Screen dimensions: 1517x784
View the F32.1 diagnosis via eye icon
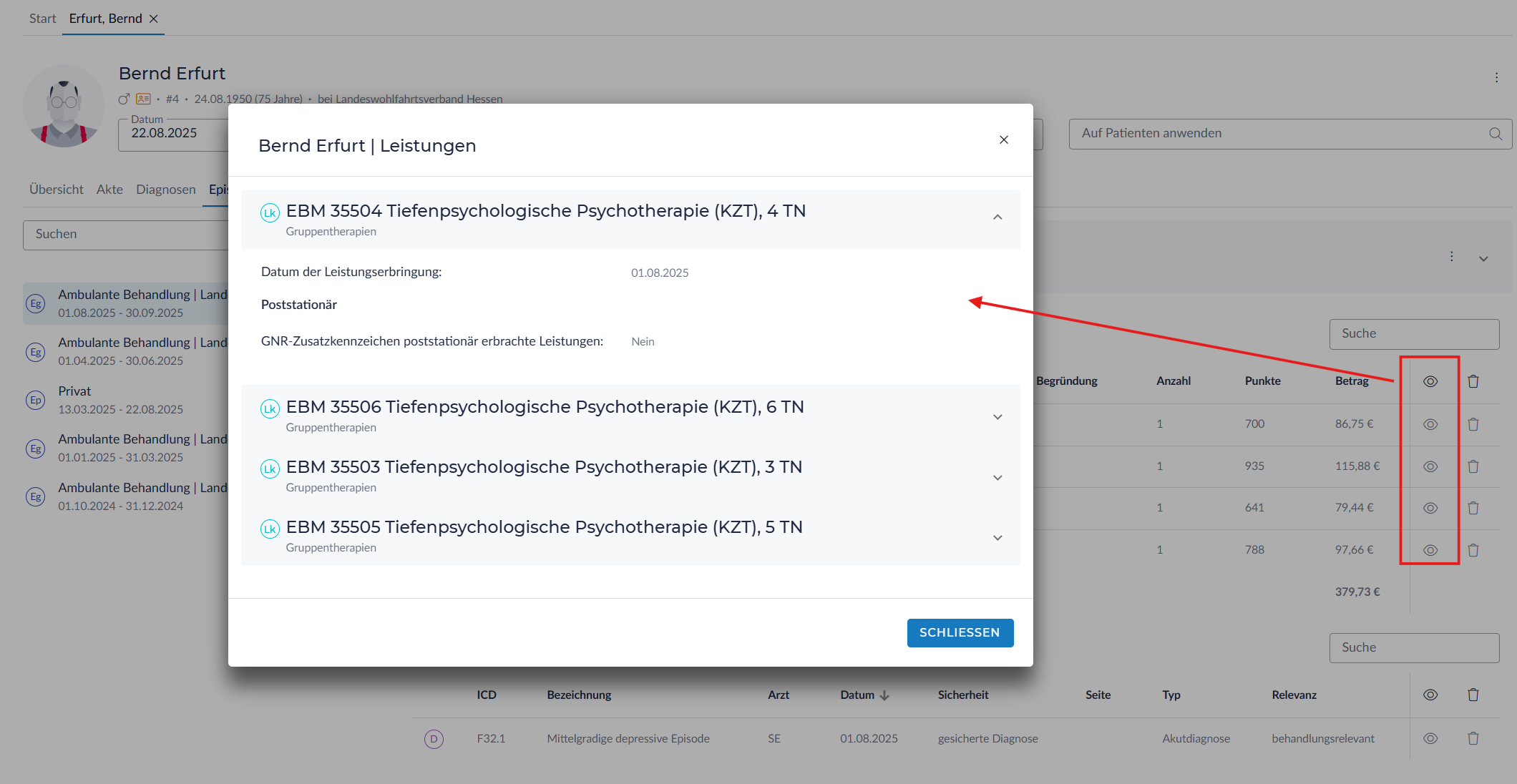tap(1430, 738)
